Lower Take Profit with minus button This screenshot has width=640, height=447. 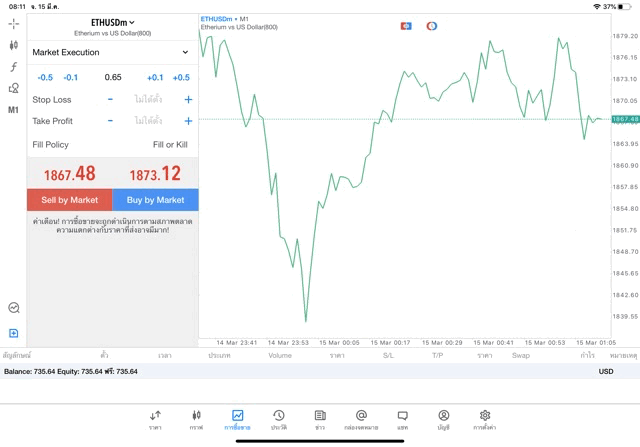pyautogui.click(x=110, y=121)
